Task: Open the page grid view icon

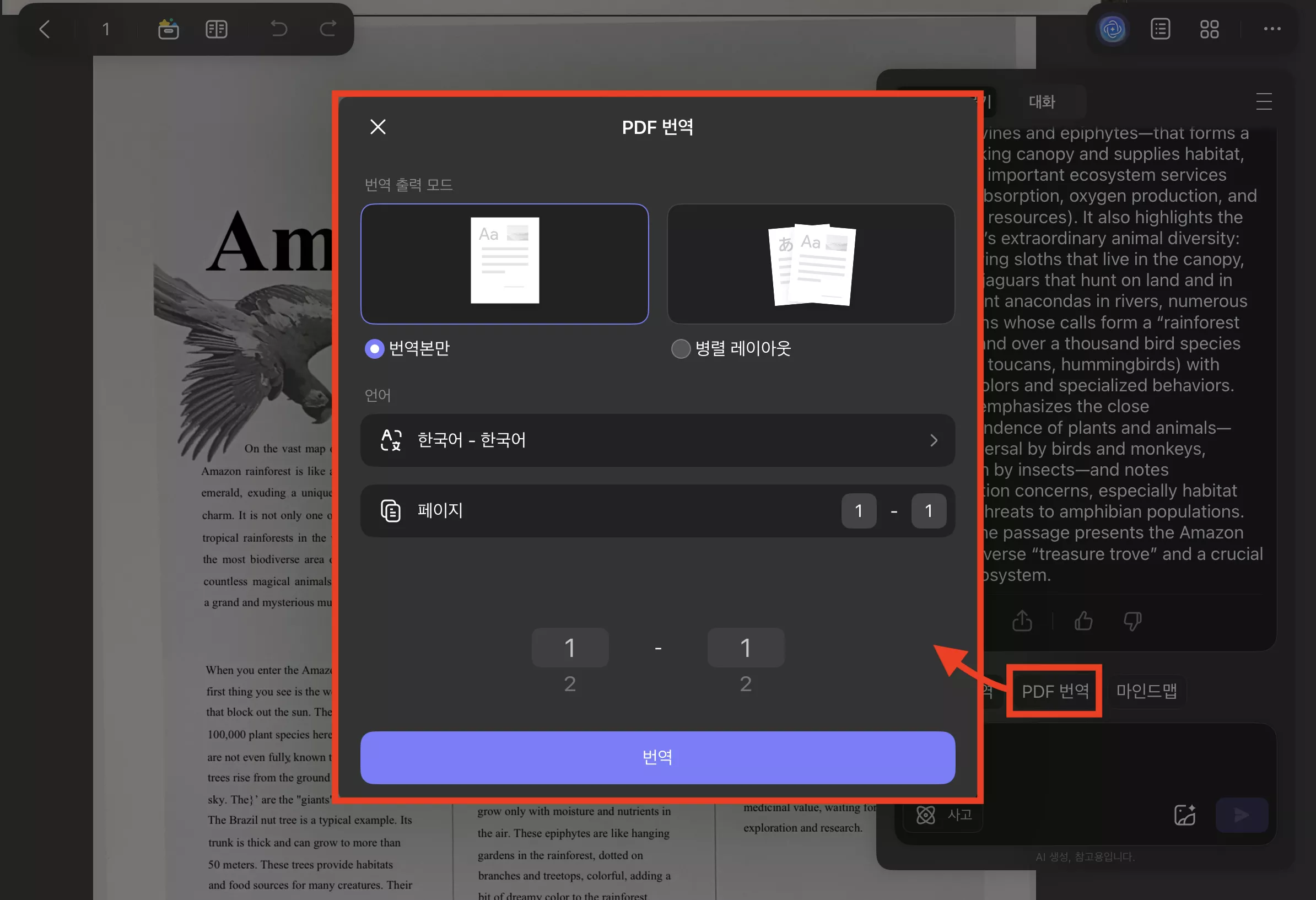Action: tap(1210, 29)
